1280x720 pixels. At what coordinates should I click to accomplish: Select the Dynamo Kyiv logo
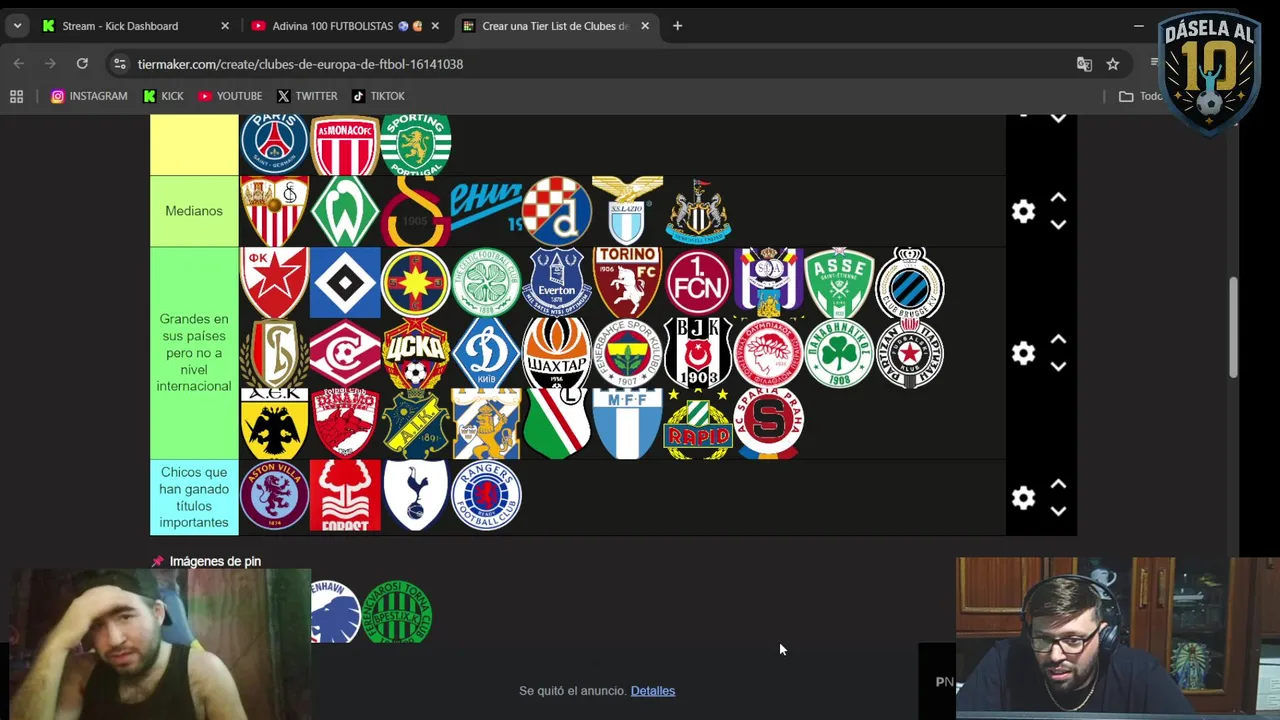click(486, 353)
